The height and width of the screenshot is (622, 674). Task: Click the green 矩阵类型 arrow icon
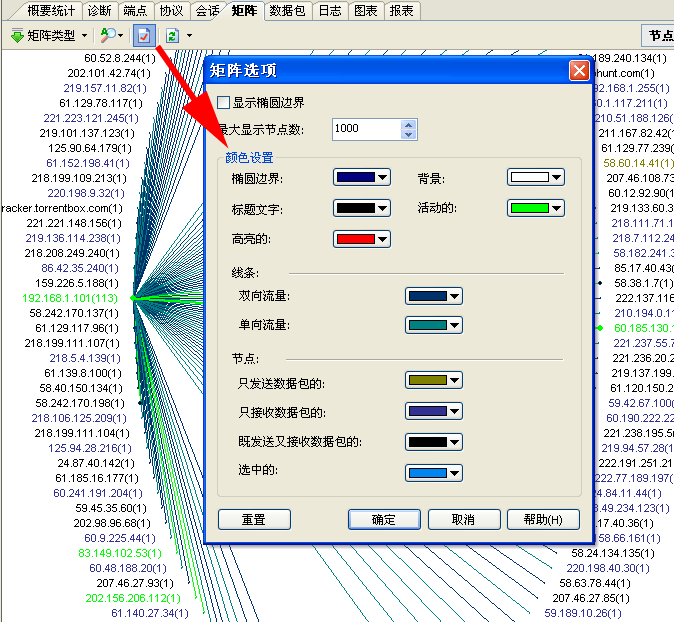point(17,35)
